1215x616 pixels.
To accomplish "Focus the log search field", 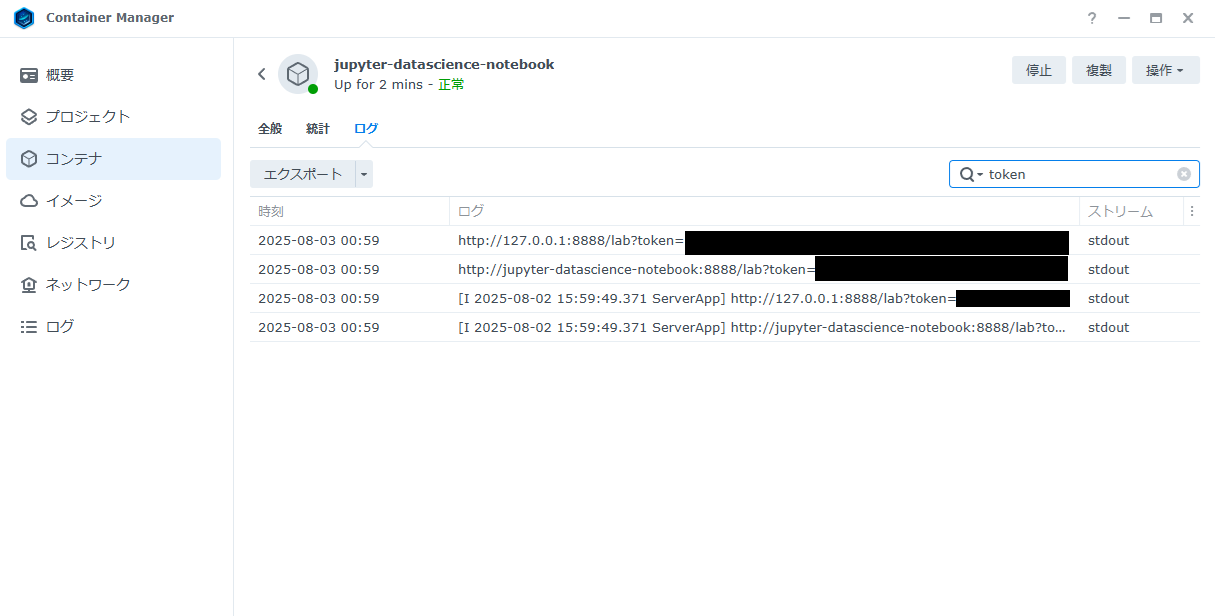I will click(x=1078, y=174).
